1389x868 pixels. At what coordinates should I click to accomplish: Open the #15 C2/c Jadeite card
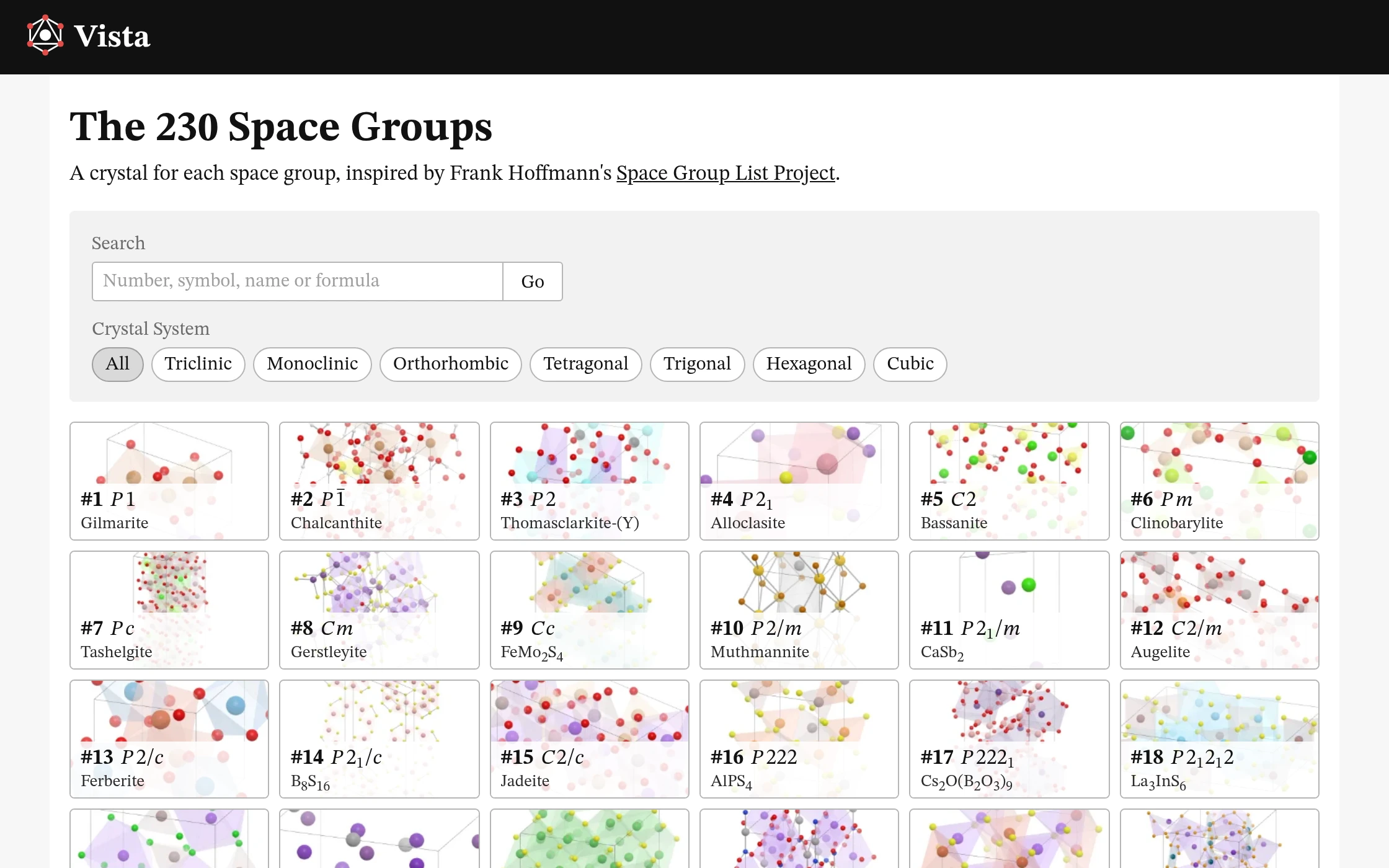590,739
